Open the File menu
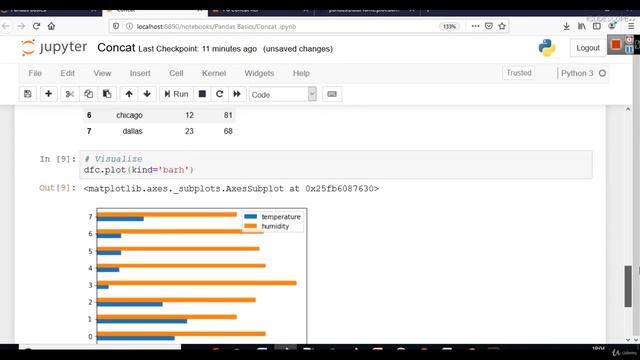The height and width of the screenshot is (360, 640). point(35,73)
